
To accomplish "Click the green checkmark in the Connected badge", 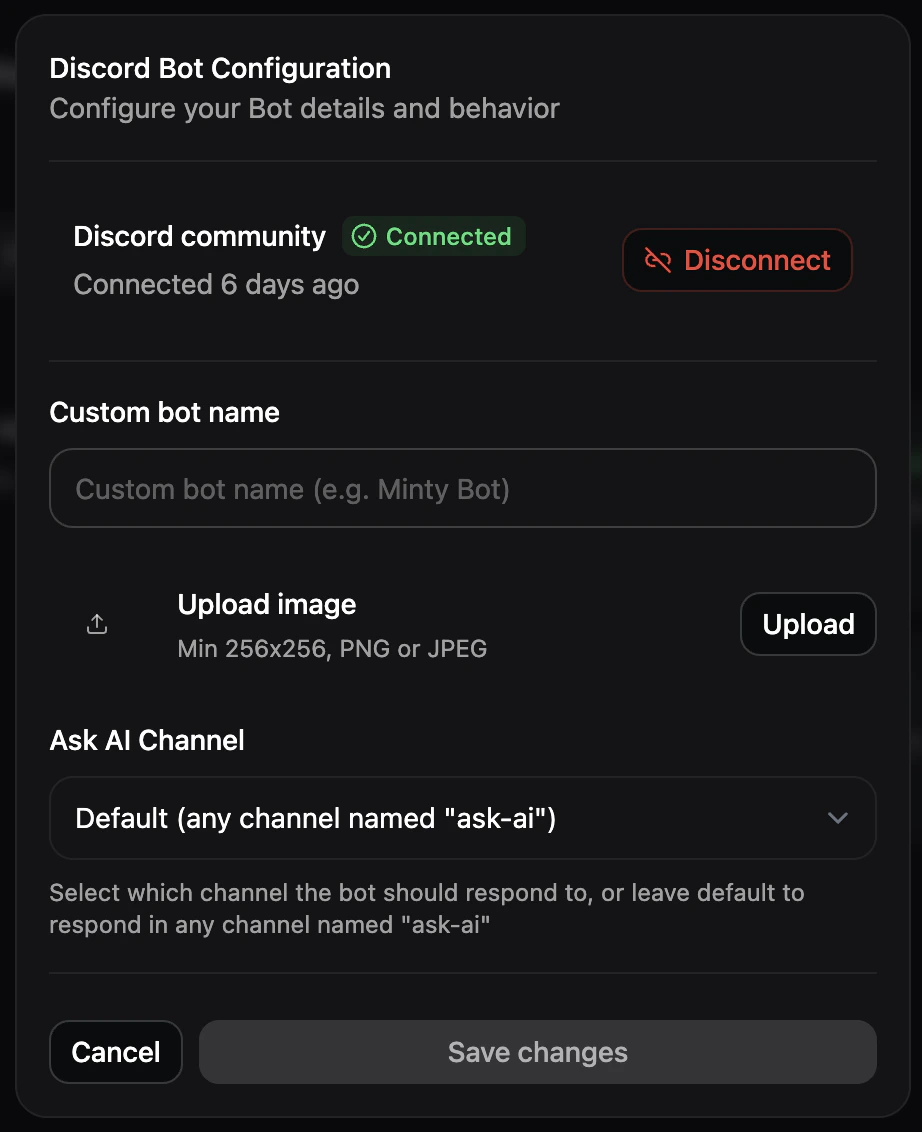I will coord(365,236).
